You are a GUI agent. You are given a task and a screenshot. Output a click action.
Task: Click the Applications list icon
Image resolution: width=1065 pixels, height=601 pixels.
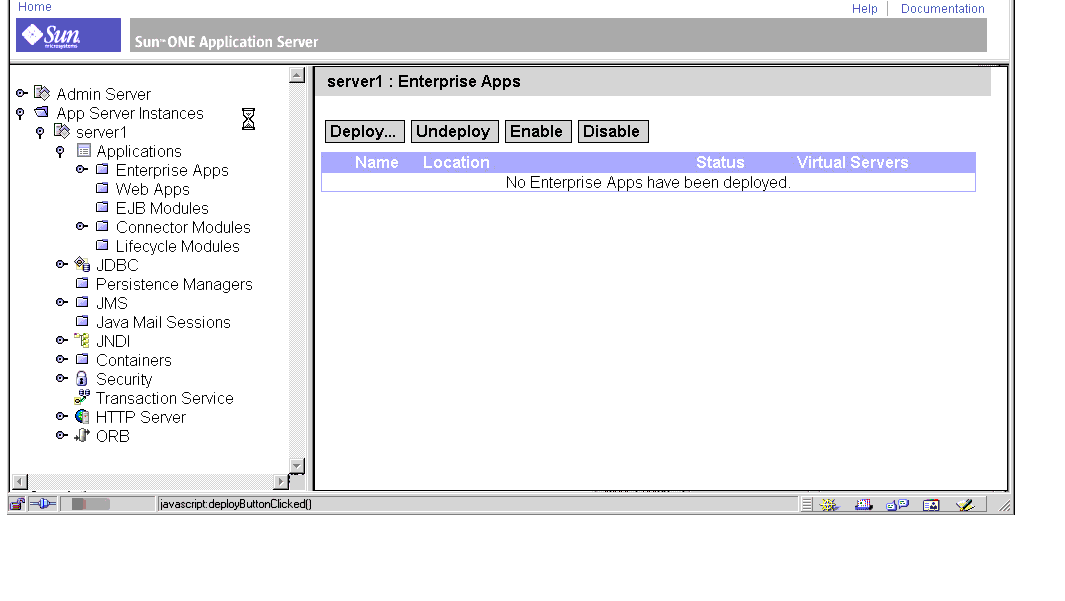(84, 150)
